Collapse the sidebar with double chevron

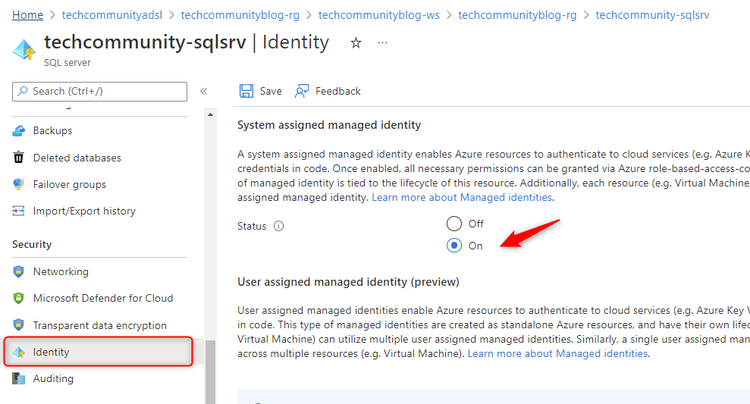coord(204,91)
